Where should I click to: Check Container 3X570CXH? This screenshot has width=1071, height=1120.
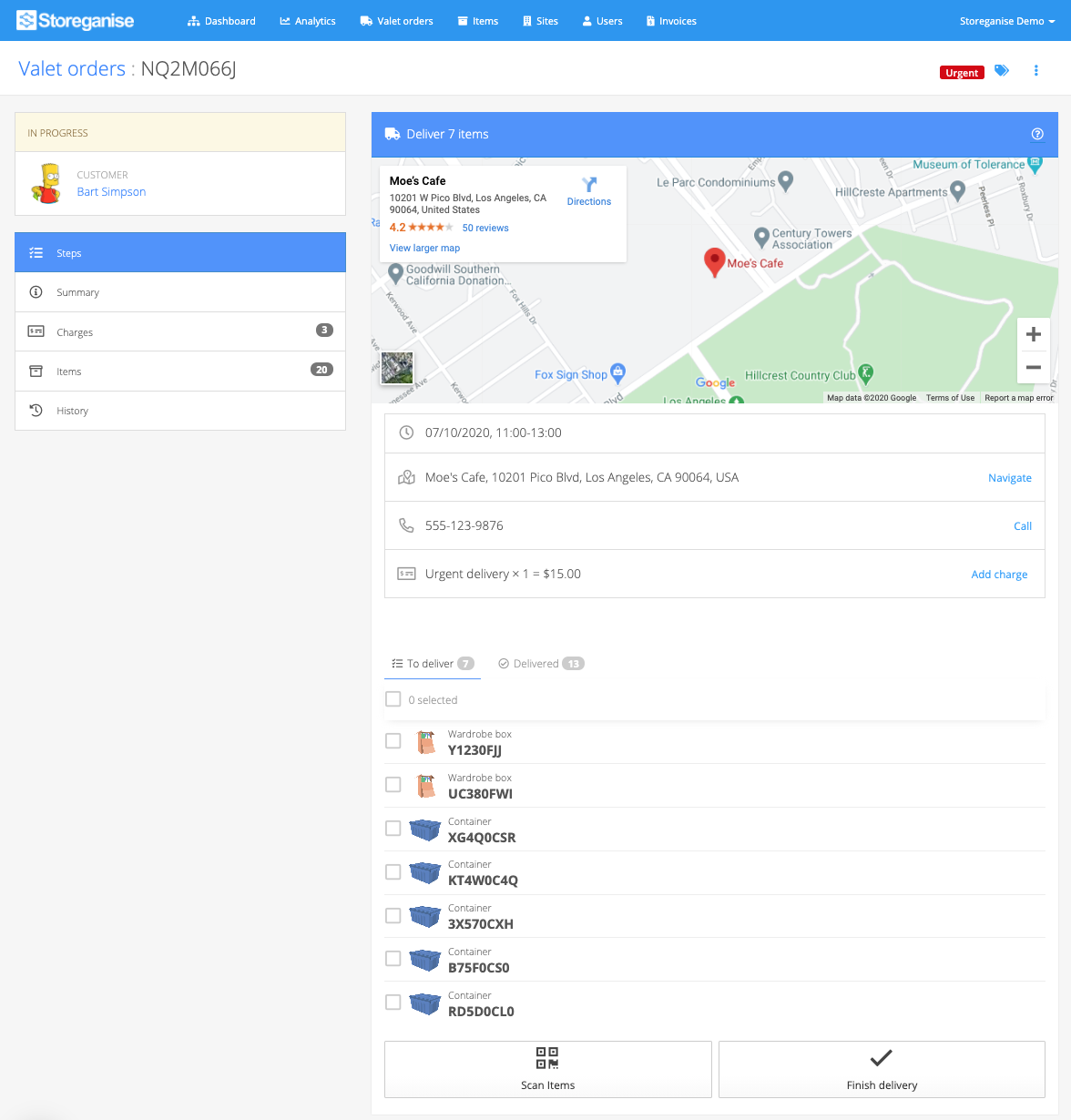[x=393, y=915]
